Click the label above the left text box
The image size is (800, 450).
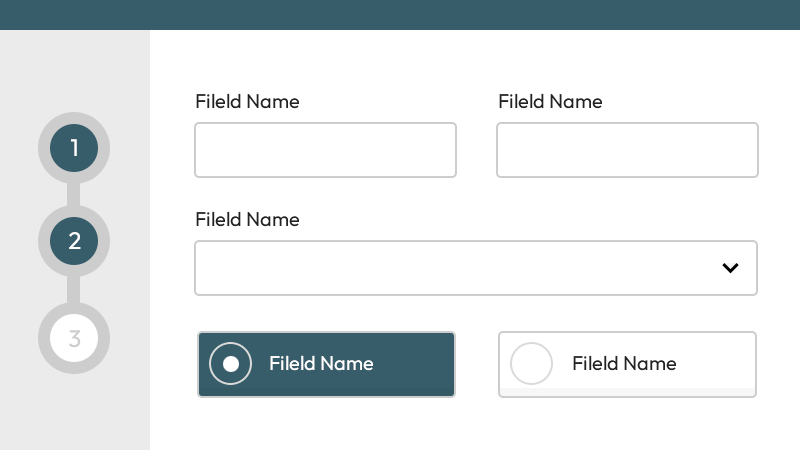pos(247,102)
